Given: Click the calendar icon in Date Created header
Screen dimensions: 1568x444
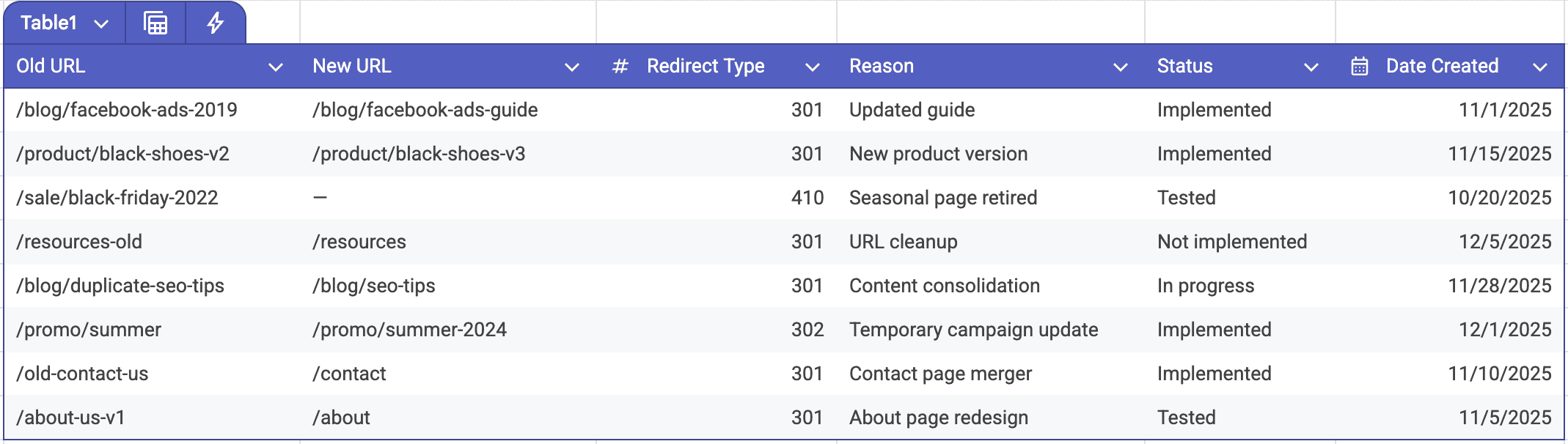Looking at the screenshot, I should pos(1359,67).
